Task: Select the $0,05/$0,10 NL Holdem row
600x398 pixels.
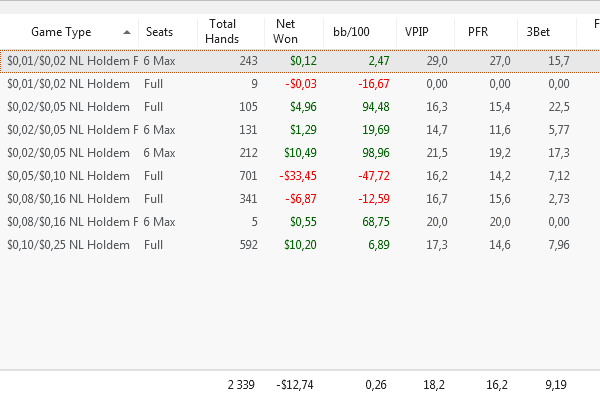Action: click(x=300, y=176)
